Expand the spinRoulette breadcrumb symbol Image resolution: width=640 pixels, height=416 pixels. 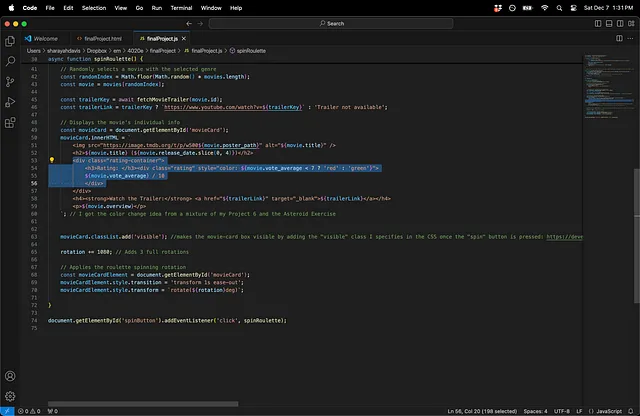253,49
